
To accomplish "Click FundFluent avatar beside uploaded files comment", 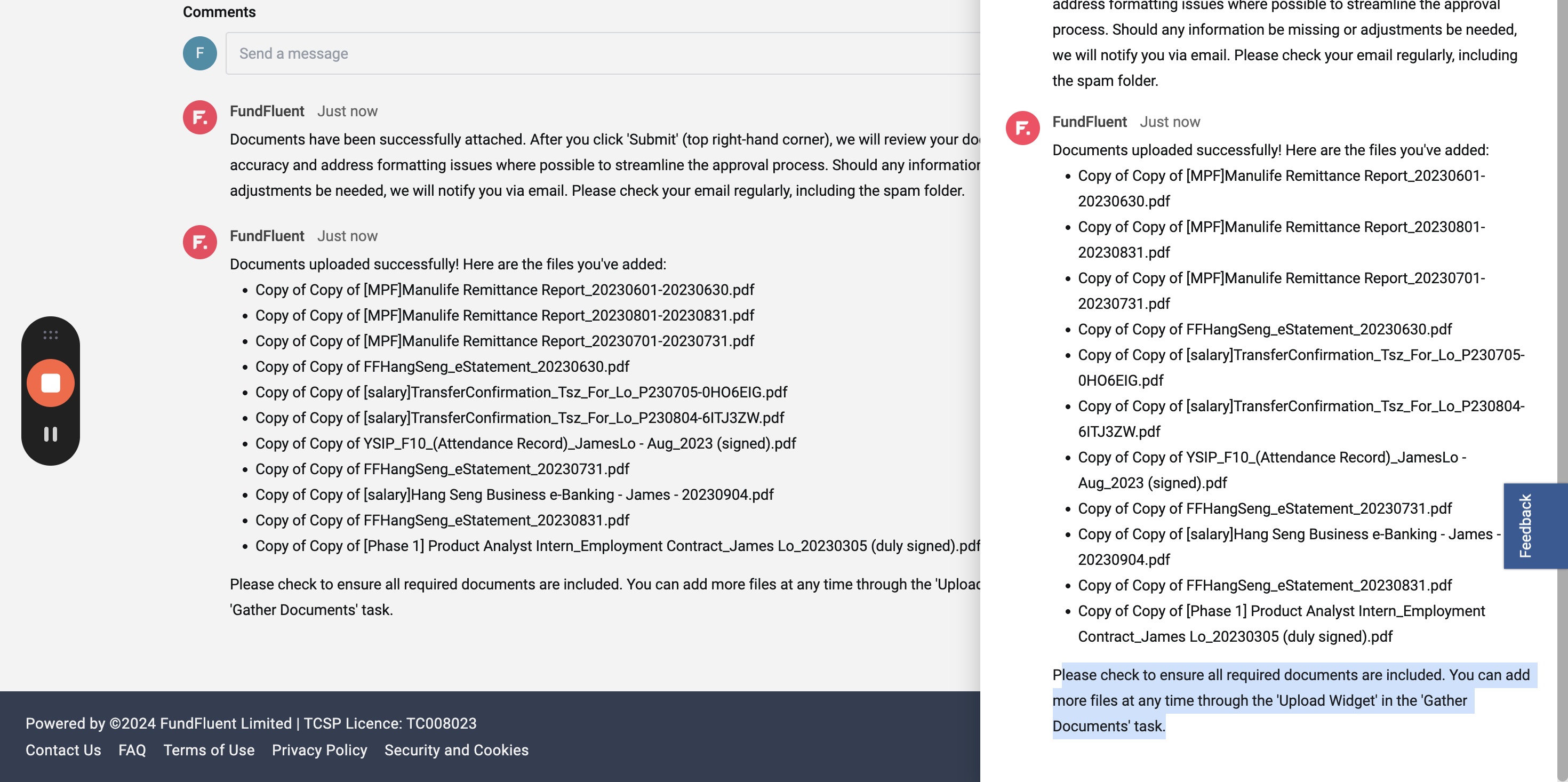I will 199,242.
